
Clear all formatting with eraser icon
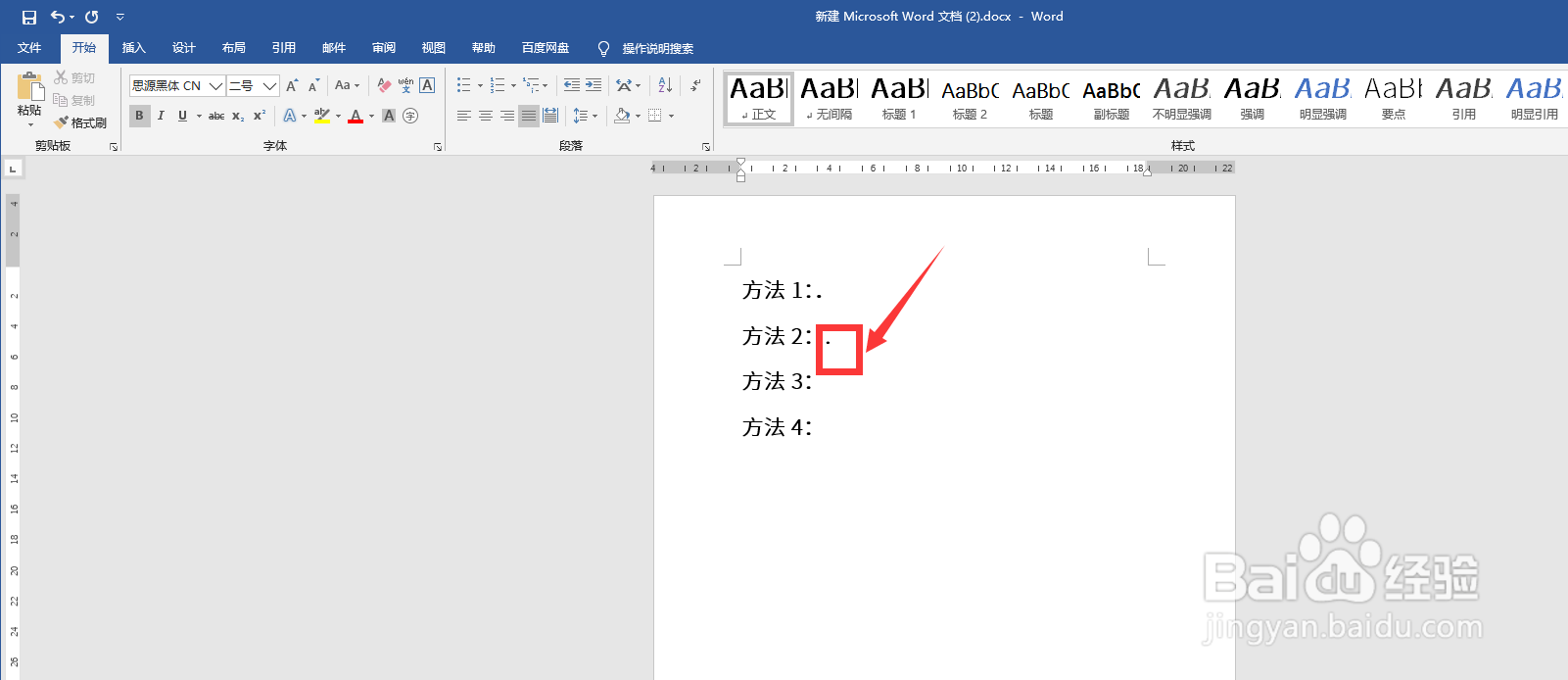(384, 86)
